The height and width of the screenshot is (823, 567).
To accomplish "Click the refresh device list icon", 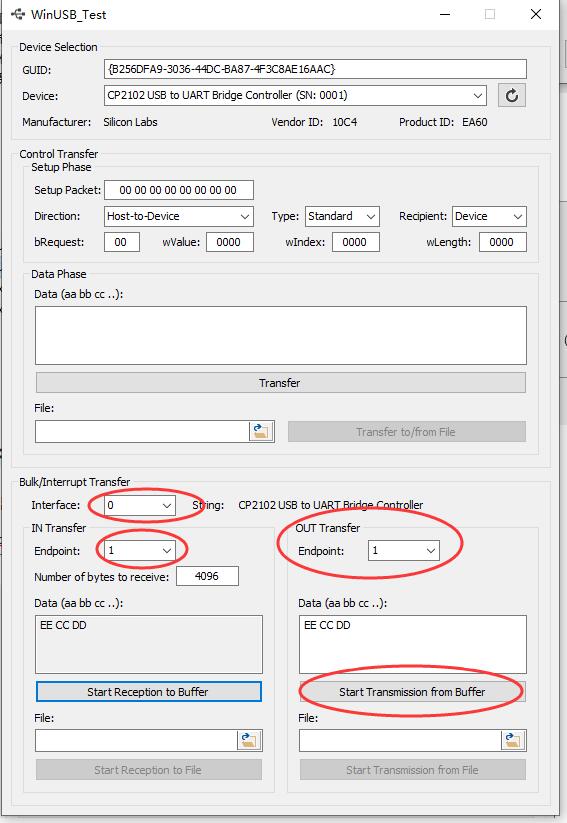I will tap(512, 96).
